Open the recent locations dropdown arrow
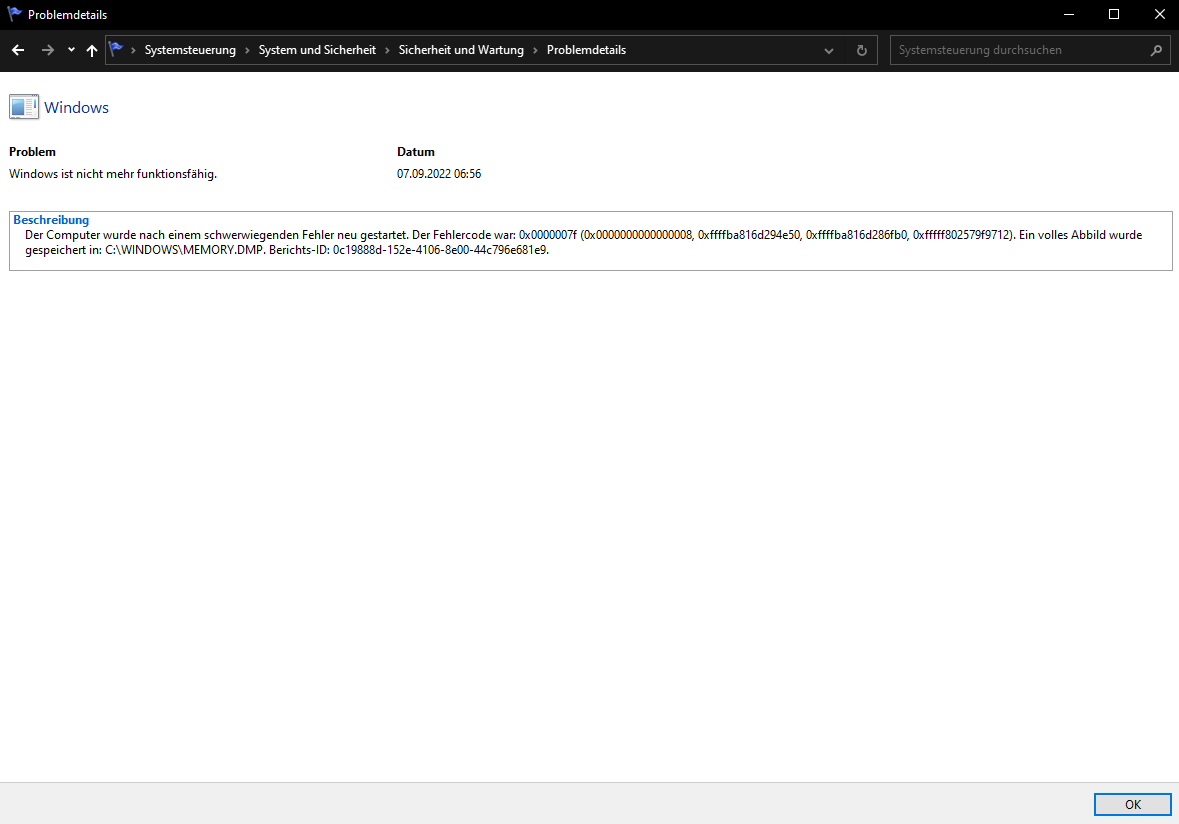Viewport: 1179px width, 824px height. pyautogui.click(x=71, y=50)
